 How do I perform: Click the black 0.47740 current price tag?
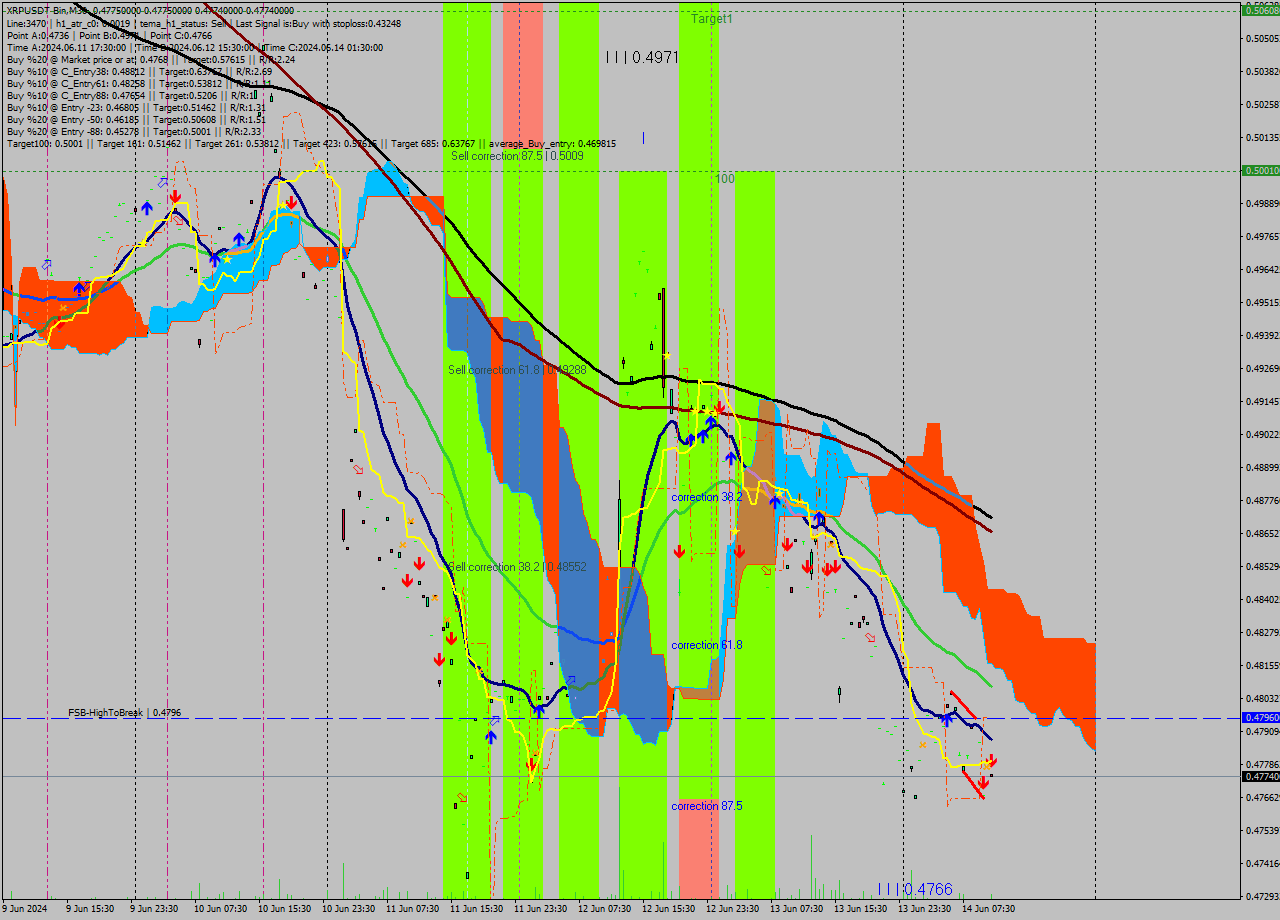pos(1260,776)
